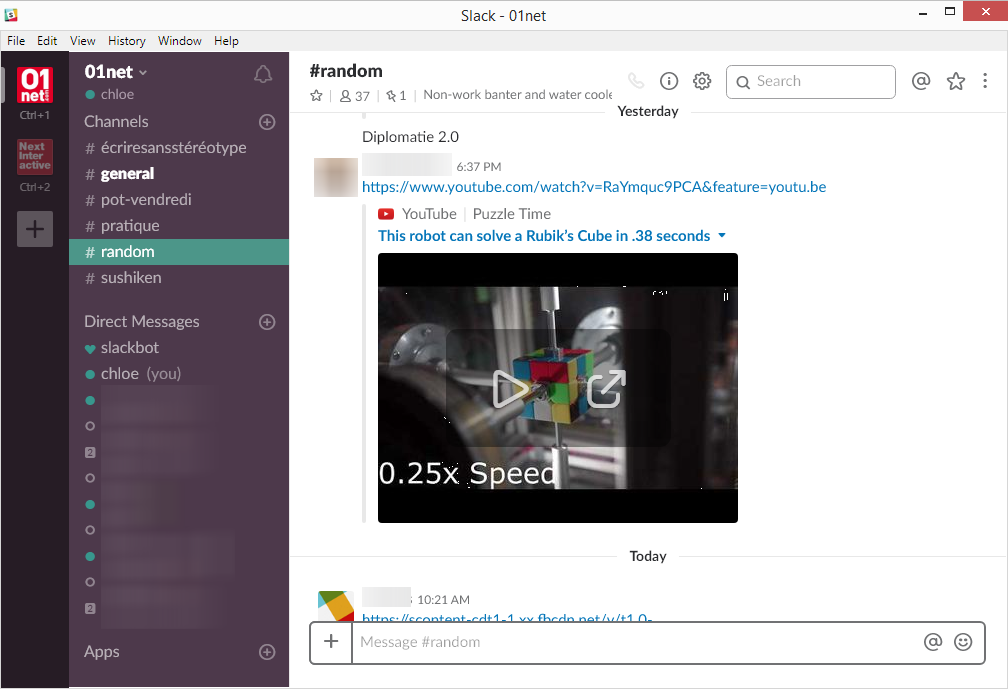This screenshot has width=1008, height=689.
Task: Play the Rubik's Cube video preview
Action: click(x=510, y=389)
